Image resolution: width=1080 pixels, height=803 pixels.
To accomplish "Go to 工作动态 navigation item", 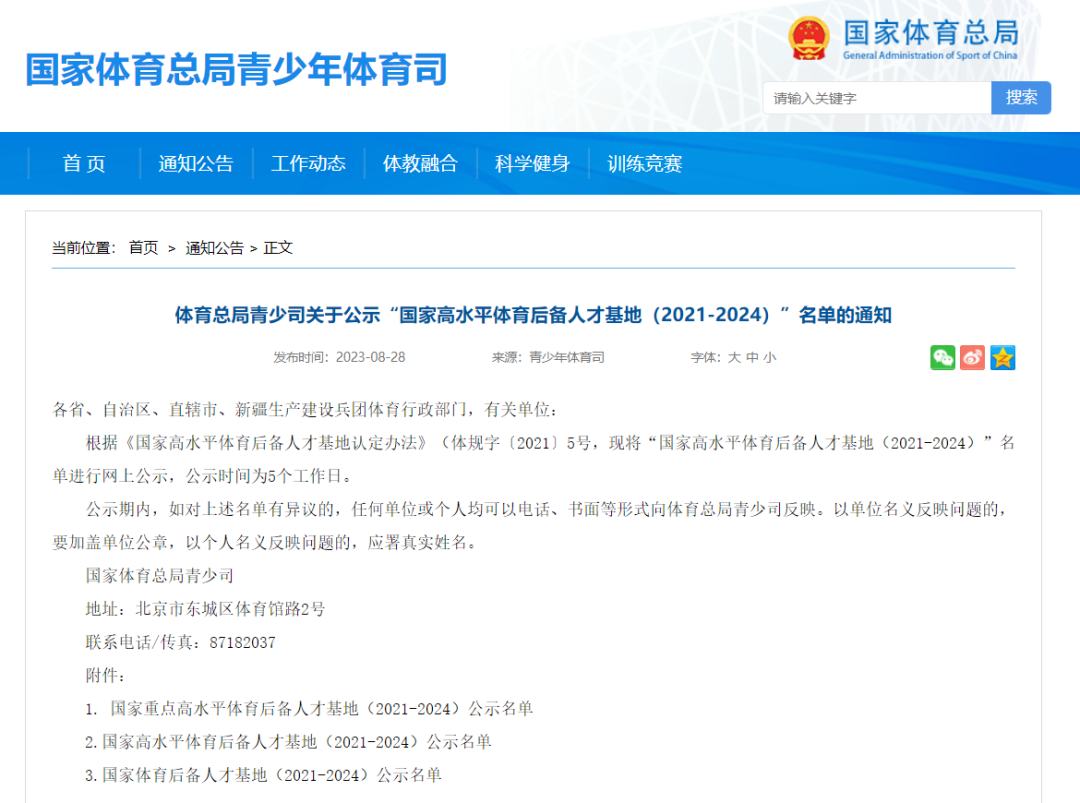I will [x=309, y=163].
